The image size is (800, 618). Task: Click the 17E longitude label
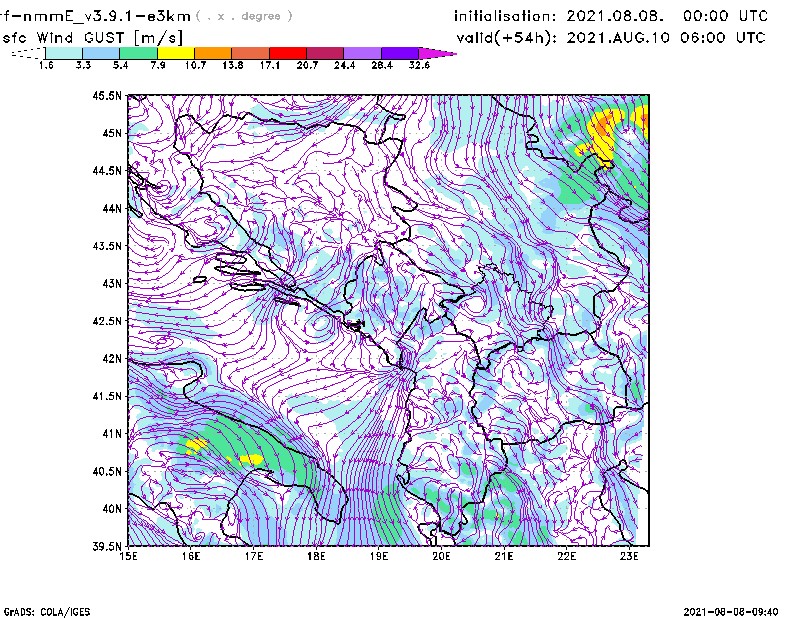coord(254,556)
